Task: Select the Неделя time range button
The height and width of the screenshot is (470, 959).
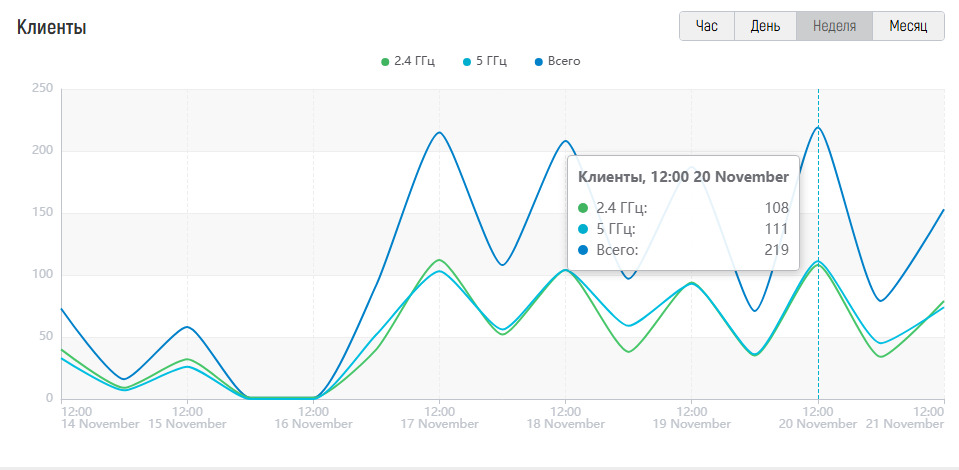Action: 834,26
